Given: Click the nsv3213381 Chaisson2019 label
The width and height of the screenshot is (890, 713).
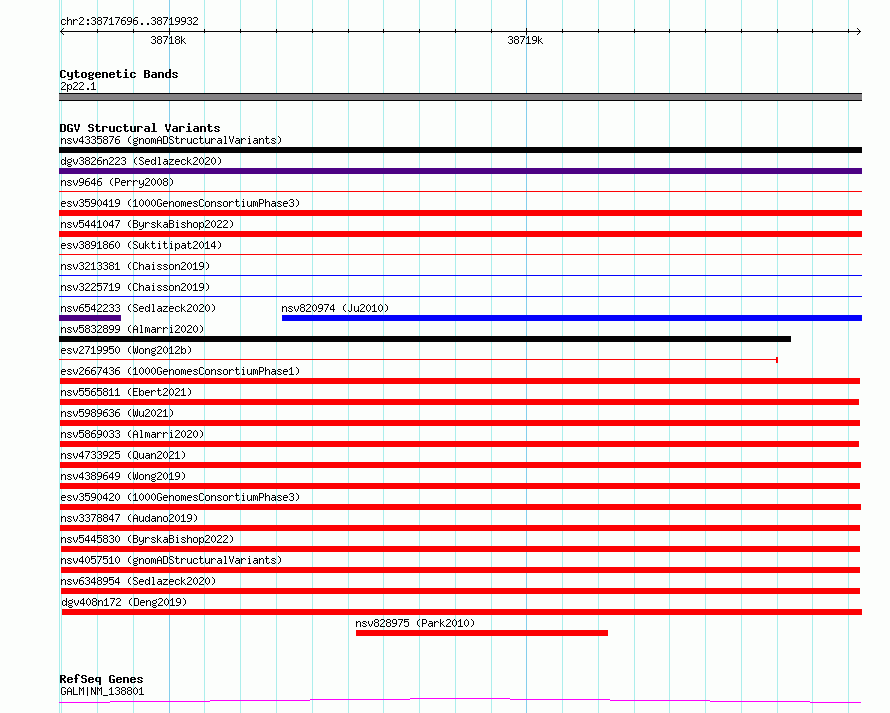Looking at the screenshot, I should tap(135, 266).
